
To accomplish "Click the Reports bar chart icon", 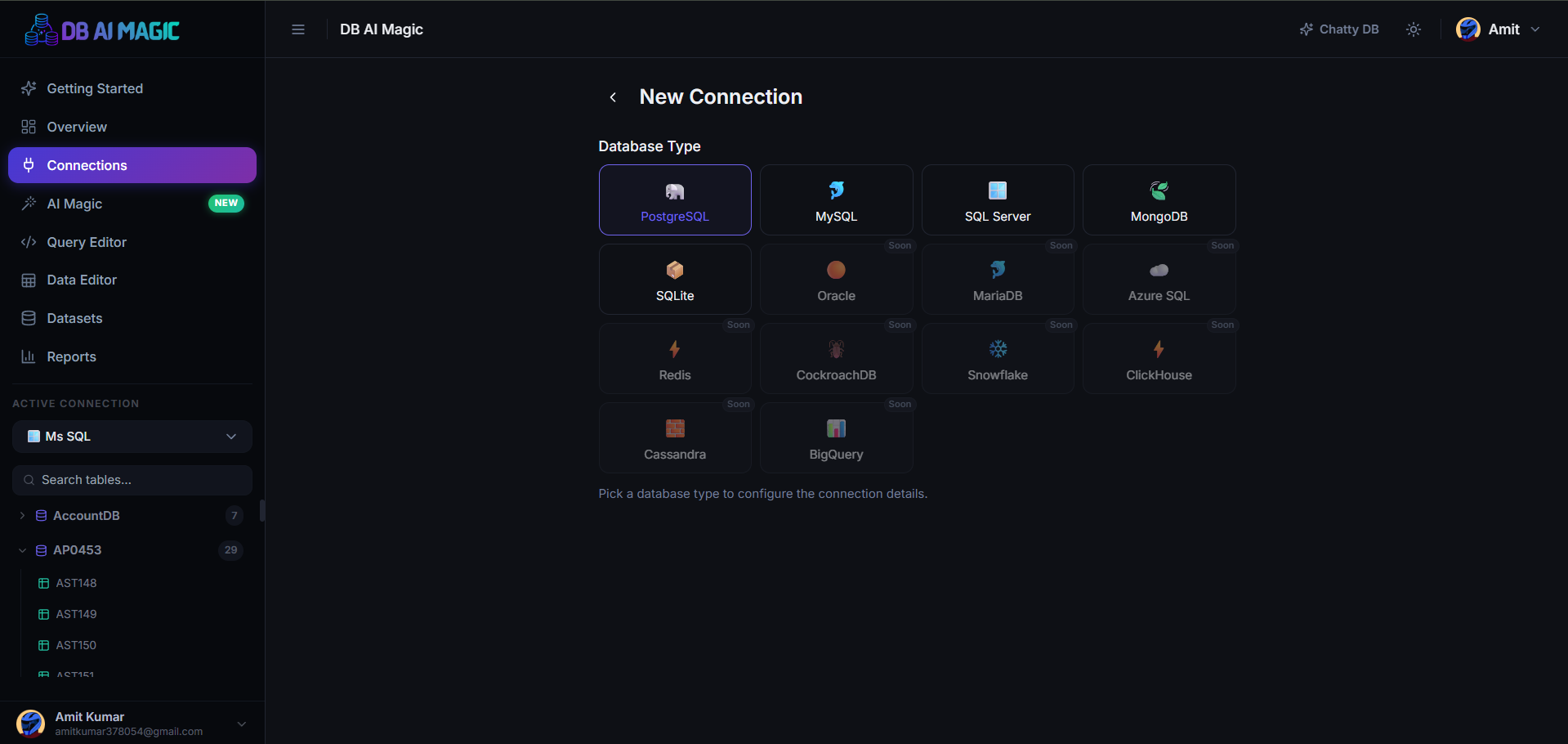I will pos(29,356).
